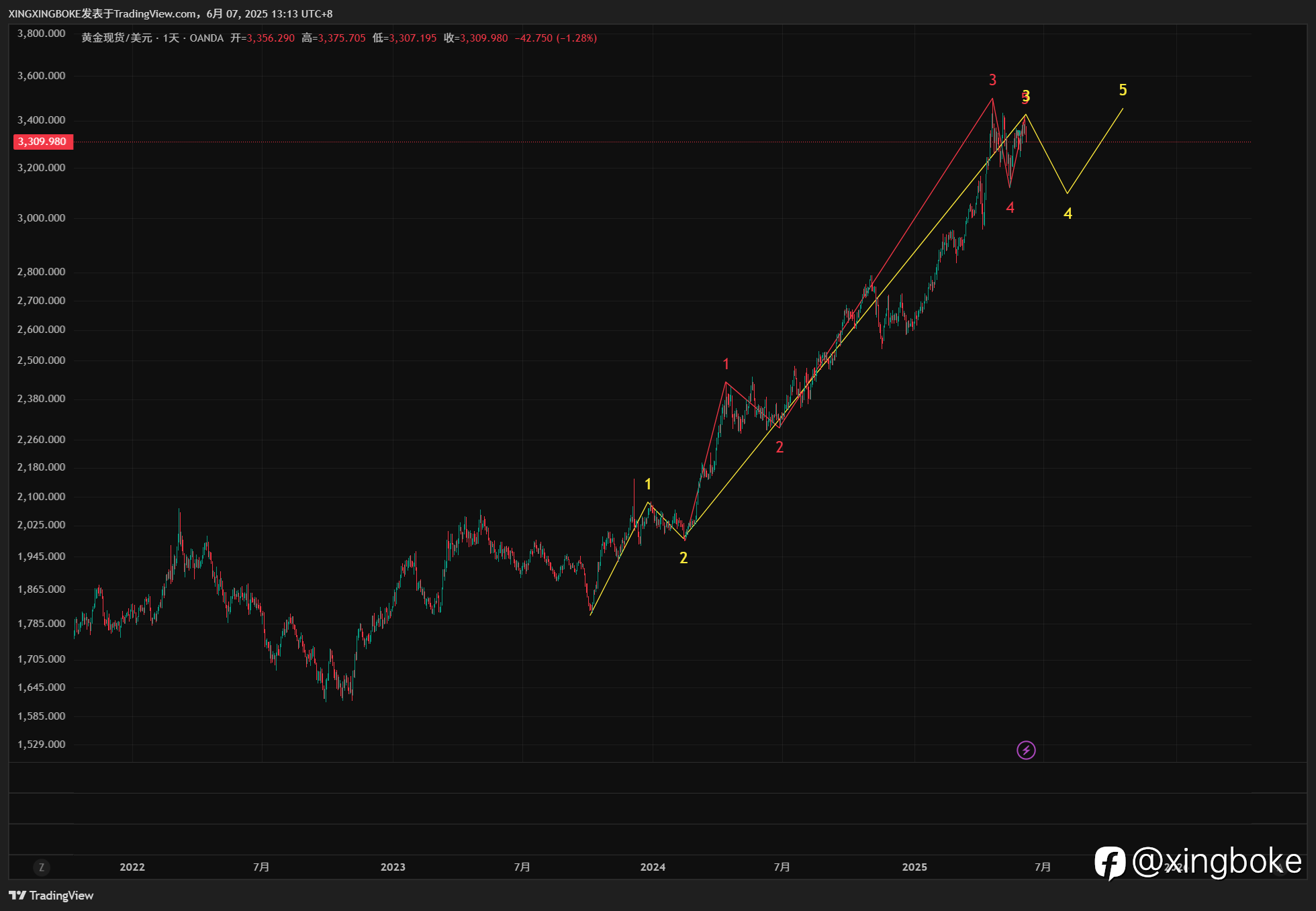Click the red 3,309.980 price label
Viewport: 1316px width, 911px height.
click(x=42, y=142)
